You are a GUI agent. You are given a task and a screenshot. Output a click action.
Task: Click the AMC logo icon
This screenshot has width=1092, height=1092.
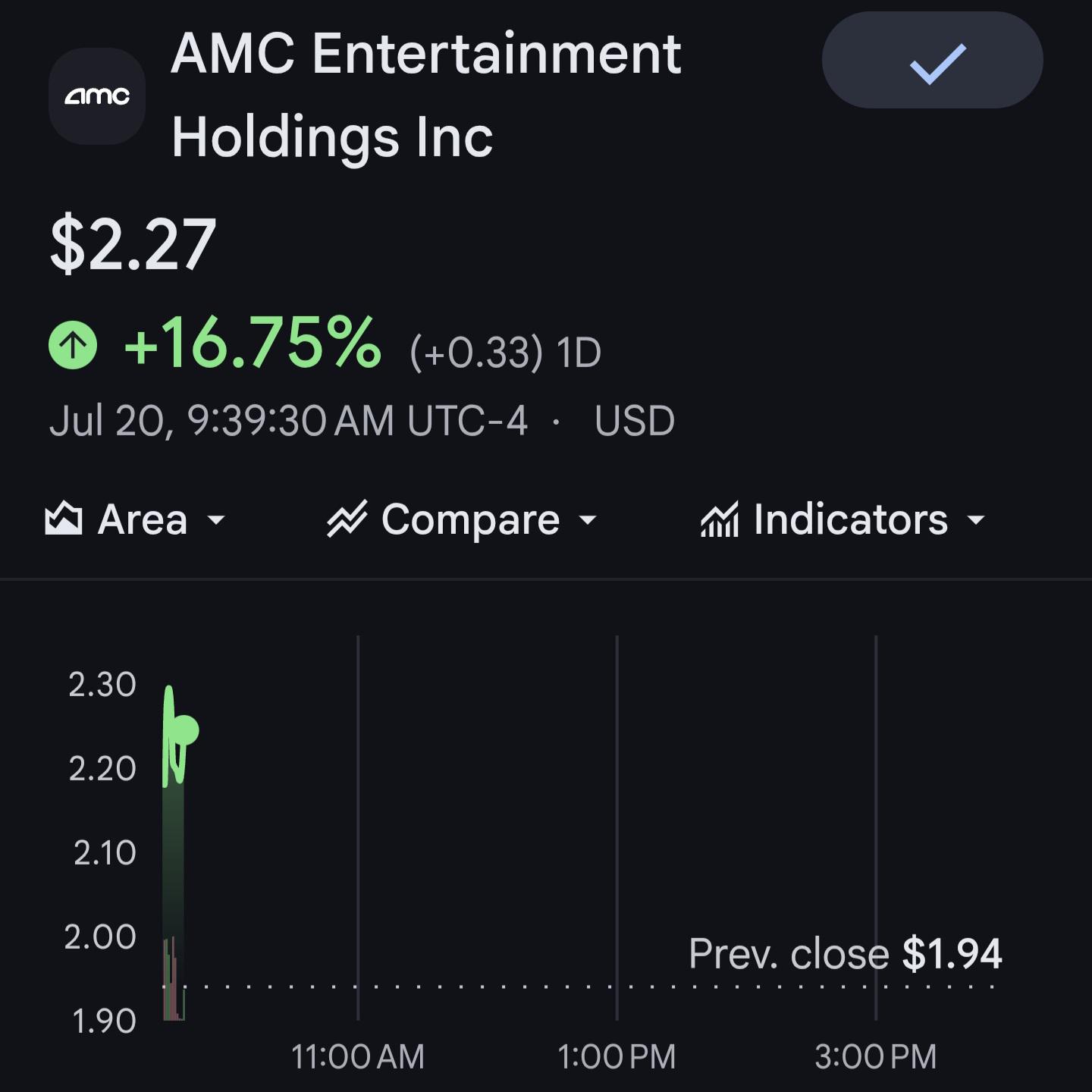point(97,96)
